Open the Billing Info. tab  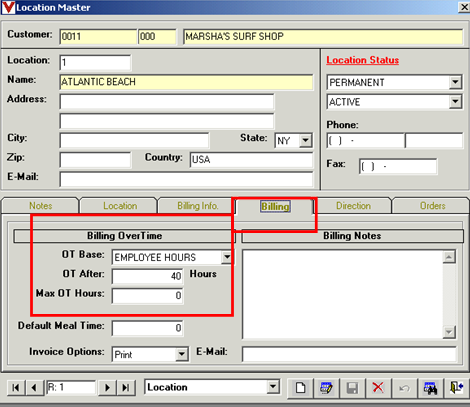(198, 206)
